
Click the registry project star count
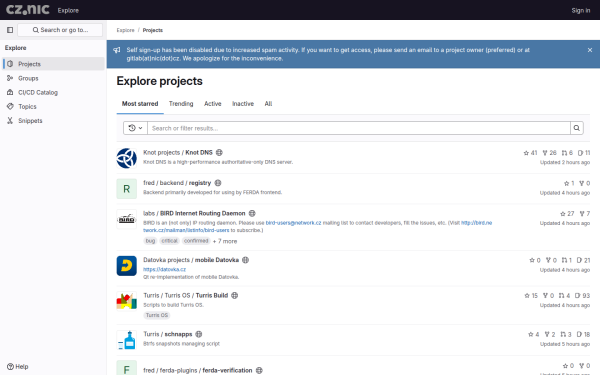tap(569, 183)
